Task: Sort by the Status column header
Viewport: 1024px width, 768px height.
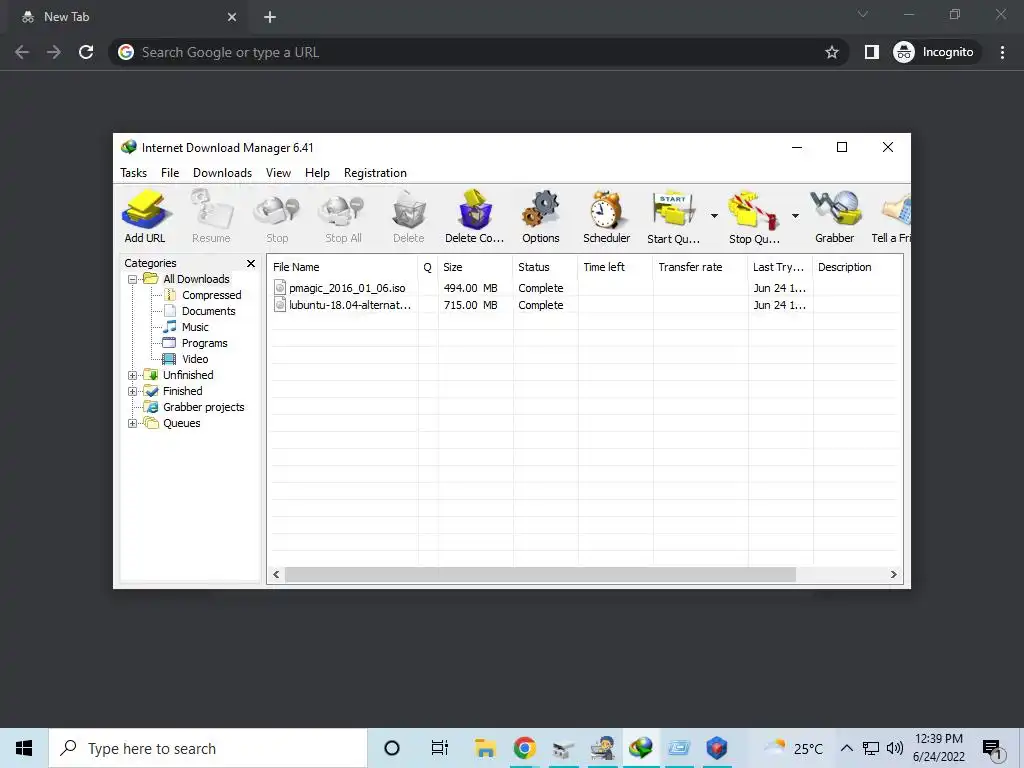Action: click(545, 267)
